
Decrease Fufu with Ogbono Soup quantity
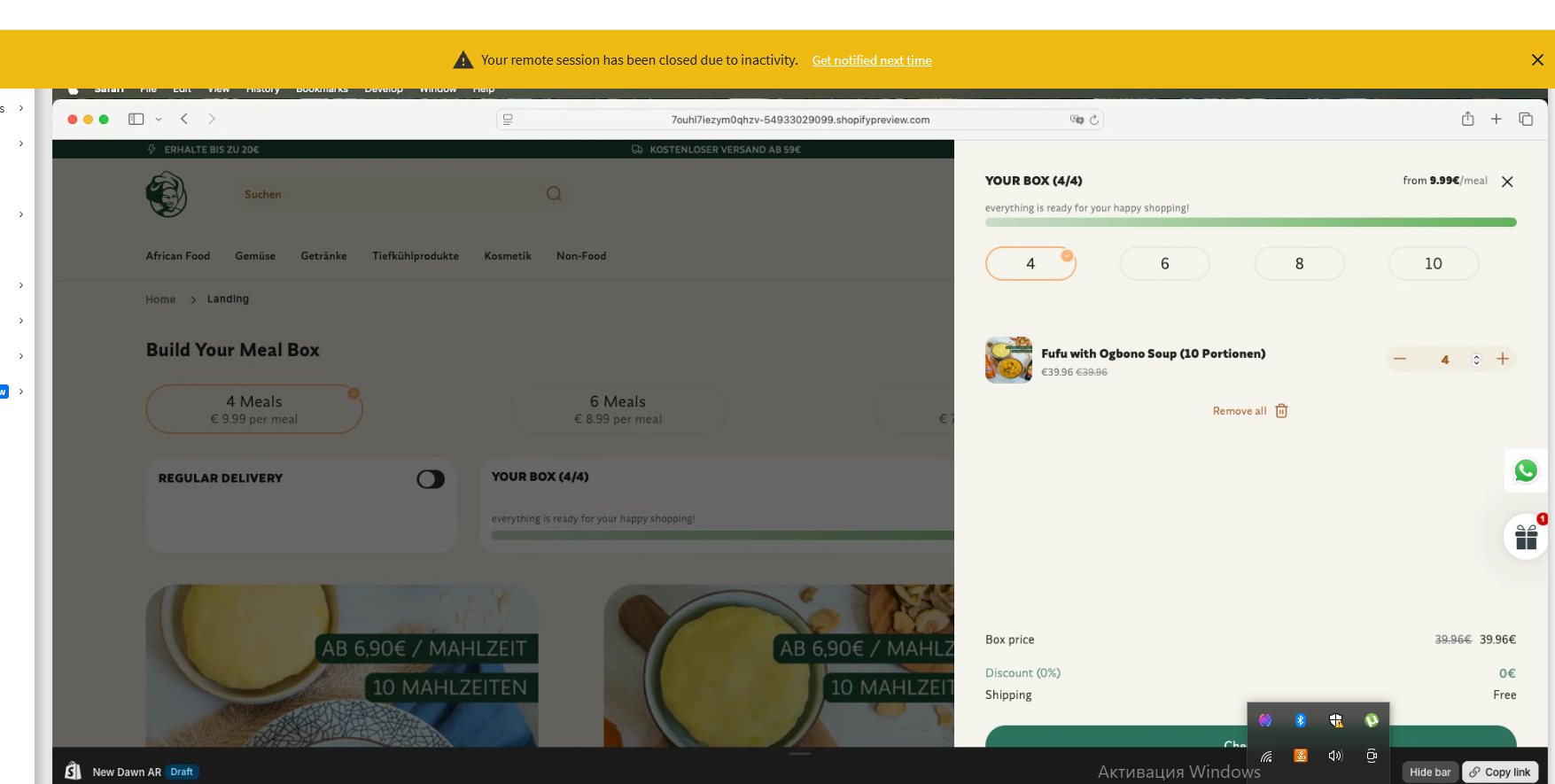coord(1400,359)
